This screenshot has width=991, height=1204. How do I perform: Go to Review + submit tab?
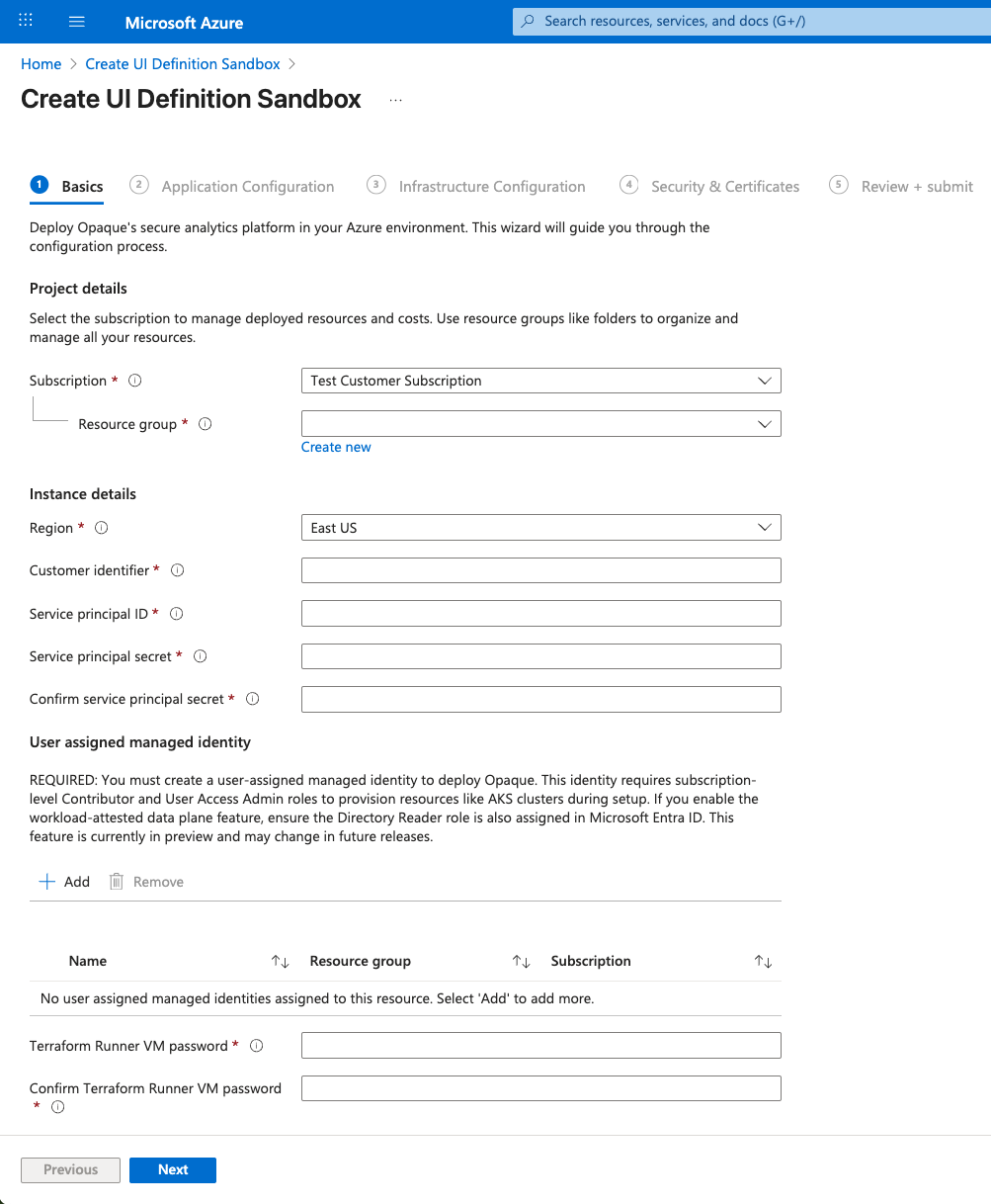pyautogui.click(x=902, y=186)
